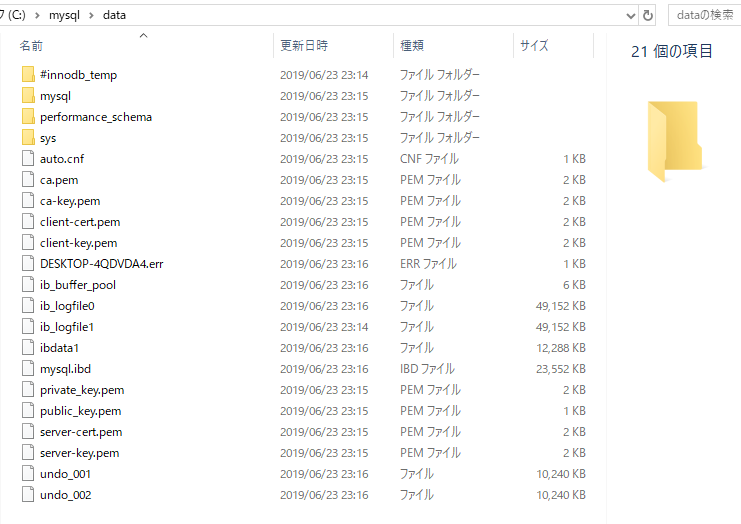
Task: Select the auto.cnf file icon
Action: (28, 158)
